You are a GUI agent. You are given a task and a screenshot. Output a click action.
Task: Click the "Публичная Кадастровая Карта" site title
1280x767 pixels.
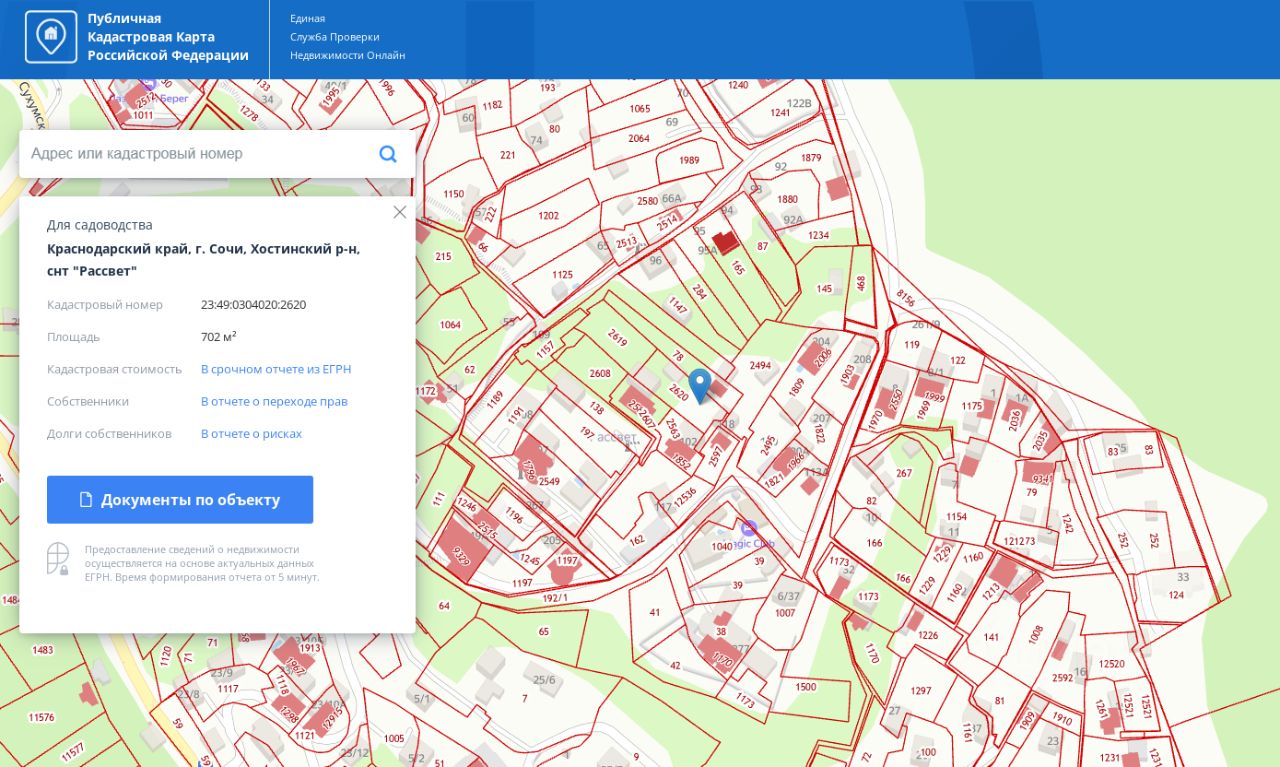(167, 37)
